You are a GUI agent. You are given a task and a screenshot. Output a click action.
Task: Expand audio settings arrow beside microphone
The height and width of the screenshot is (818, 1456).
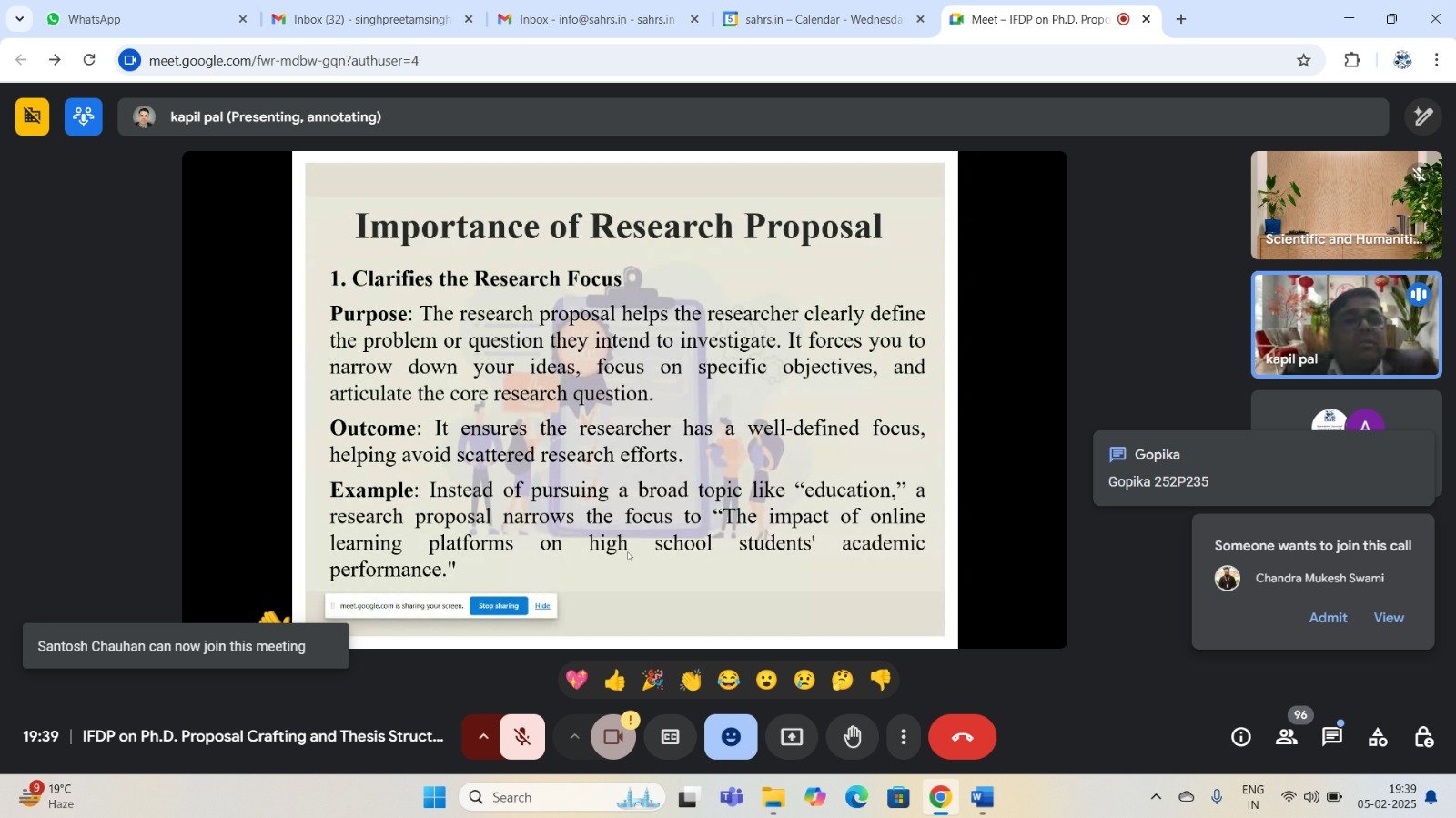click(483, 737)
